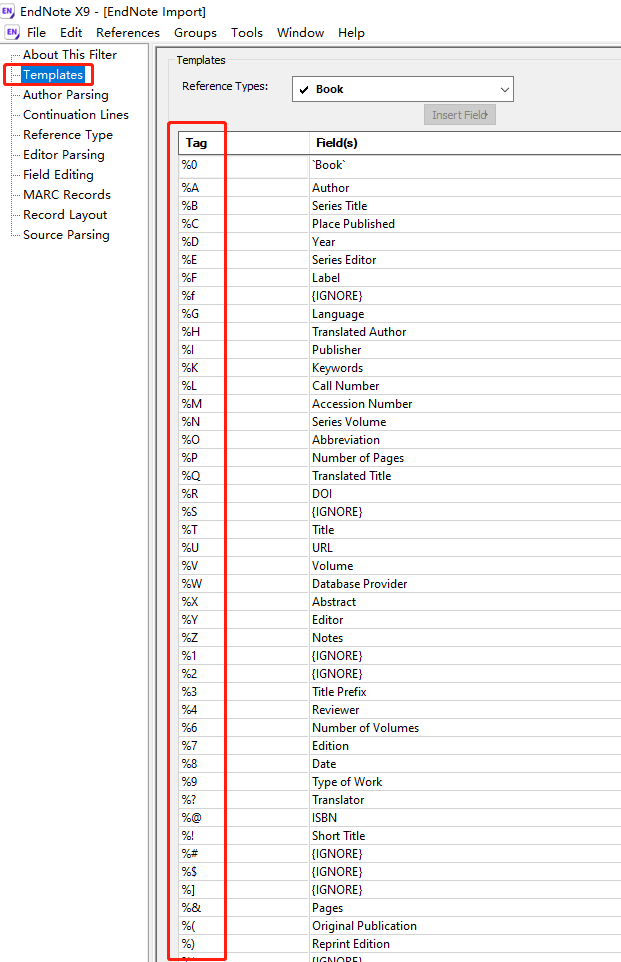The height and width of the screenshot is (962, 621).
Task: Select Record Layout in the tree
Action: click(x=65, y=215)
